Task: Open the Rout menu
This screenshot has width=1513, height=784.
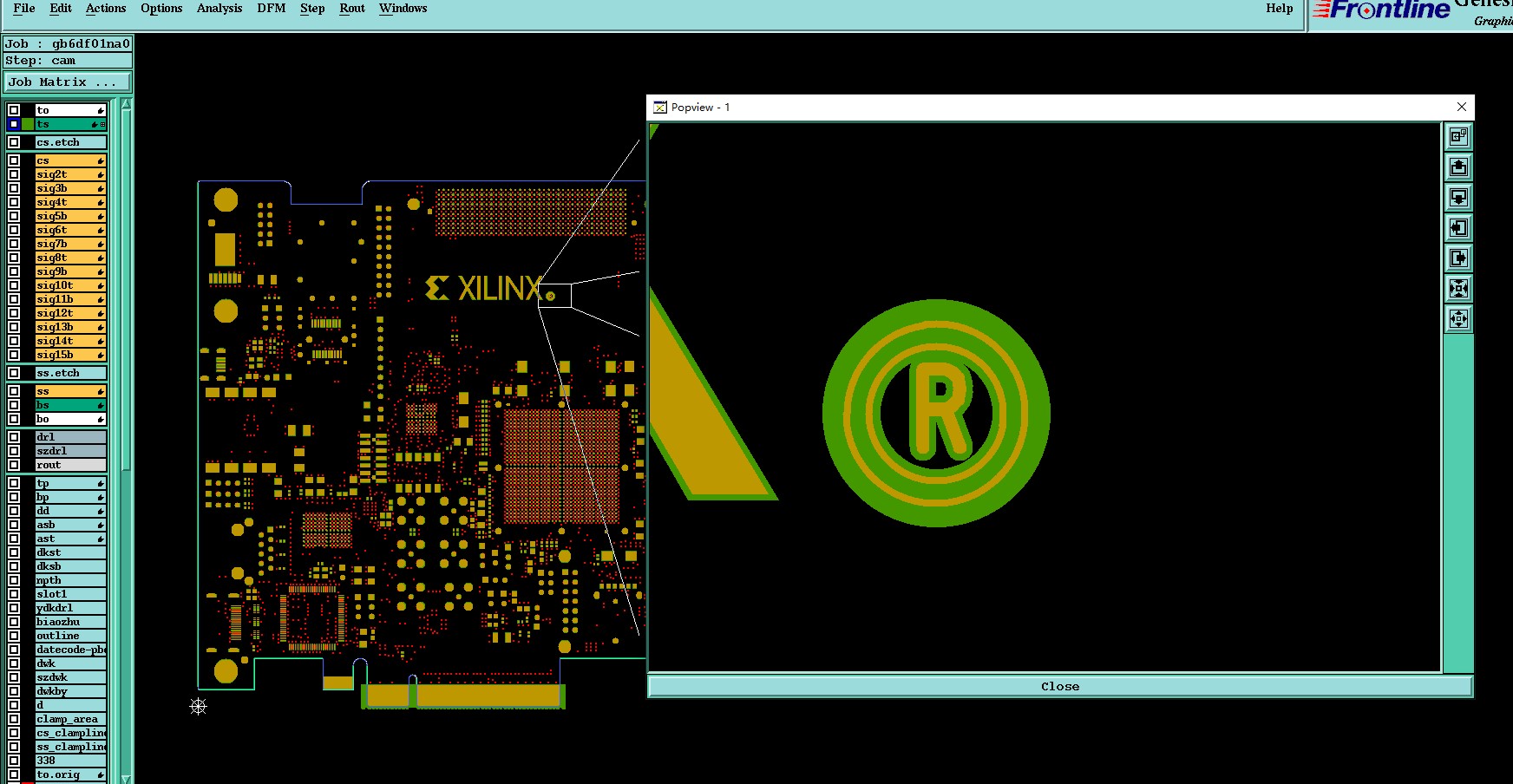Action: [352, 9]
